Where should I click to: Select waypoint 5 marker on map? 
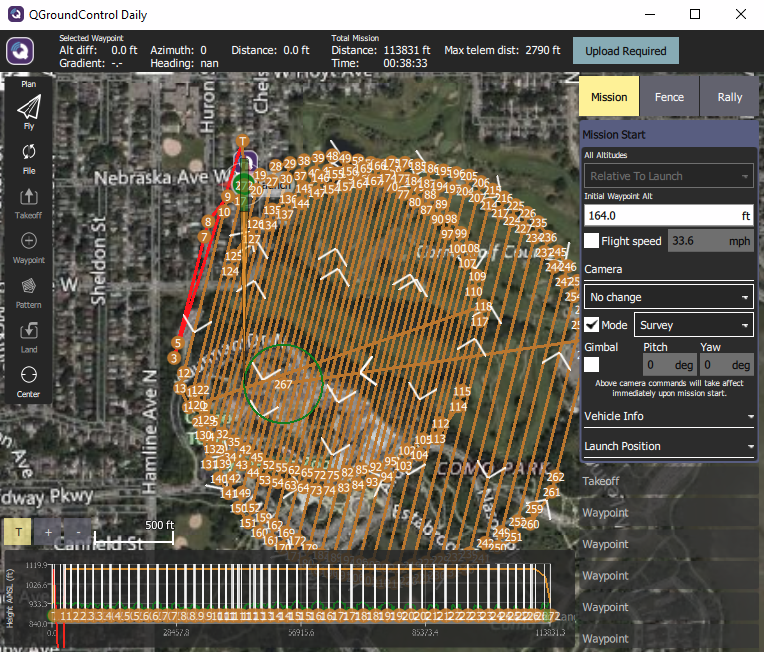[x=178, y=343]
